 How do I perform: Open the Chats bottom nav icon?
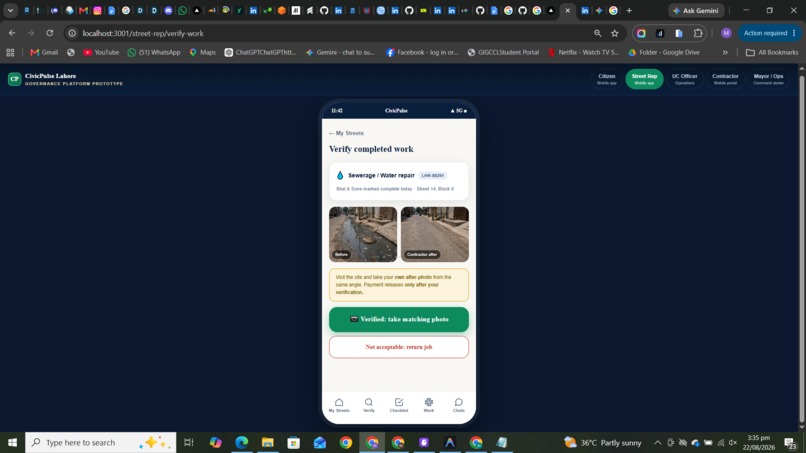[459, 405]
